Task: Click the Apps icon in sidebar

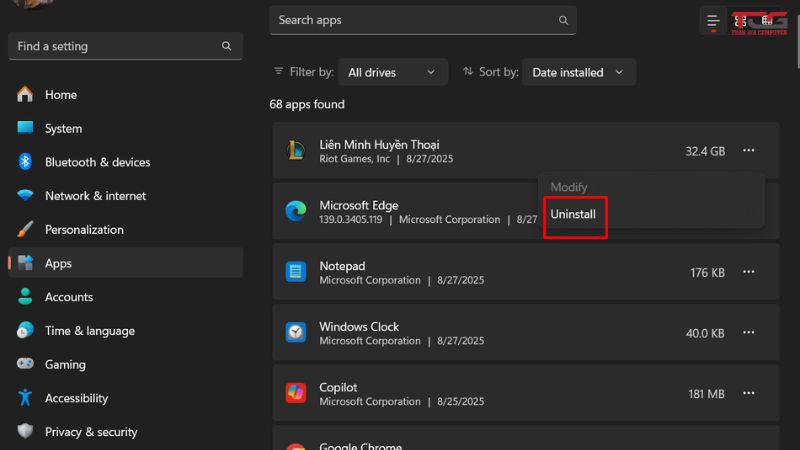Action: [24, 263]
